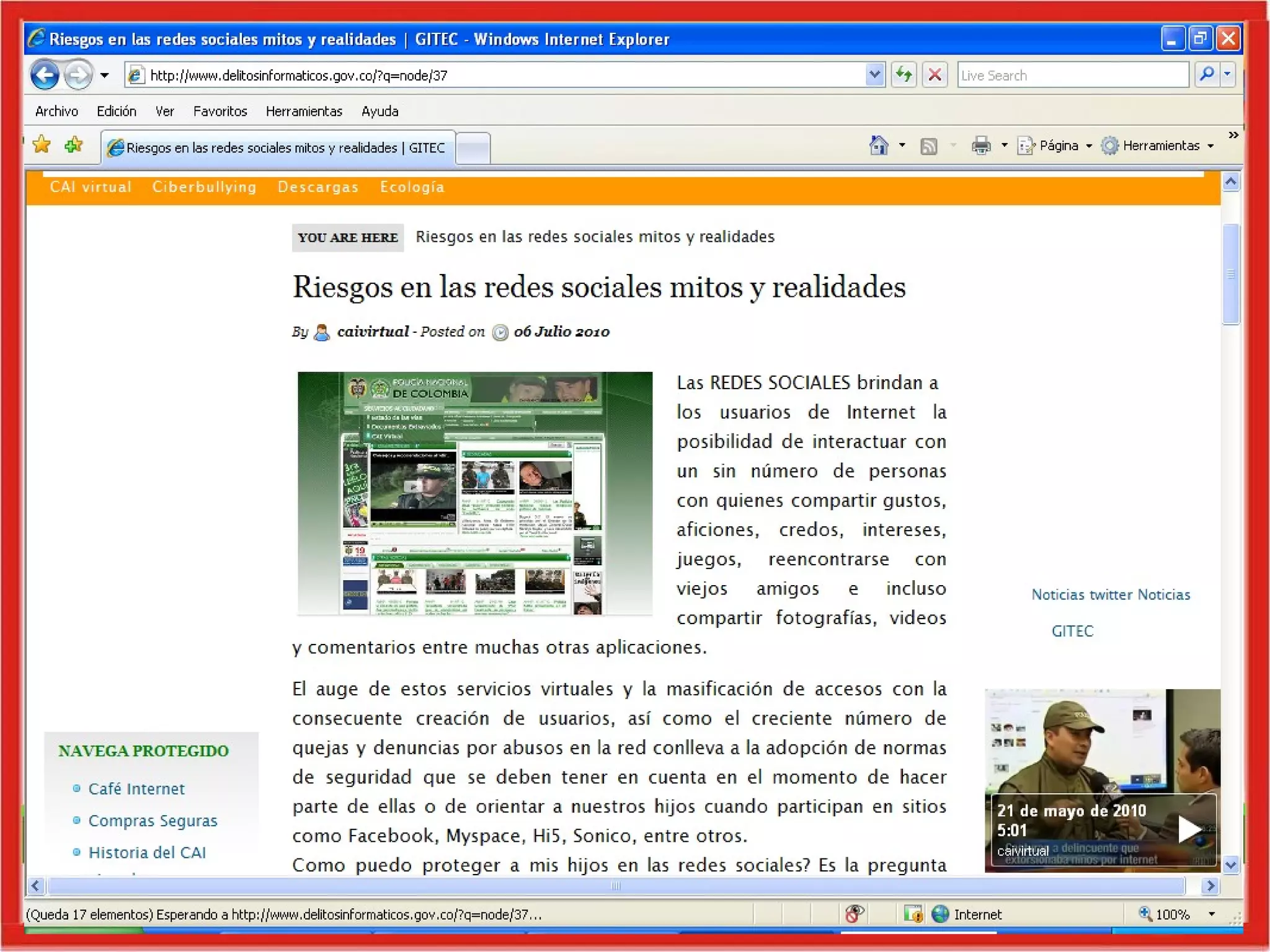Open the Ciberbullying navigation link
The width and height of the screenshot is (1270, 952).
point(204,187)
